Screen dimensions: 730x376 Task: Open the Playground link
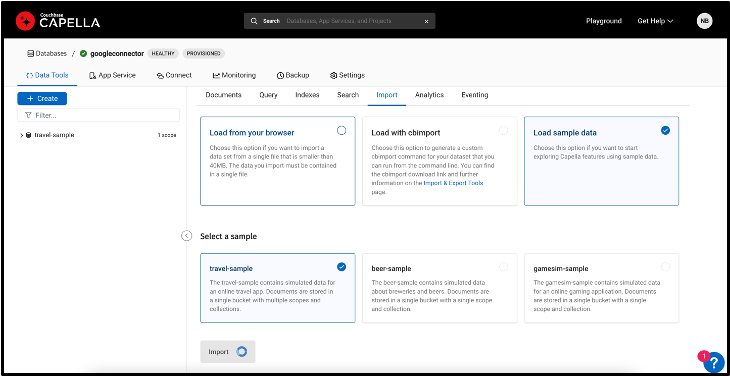pos(604,21)
